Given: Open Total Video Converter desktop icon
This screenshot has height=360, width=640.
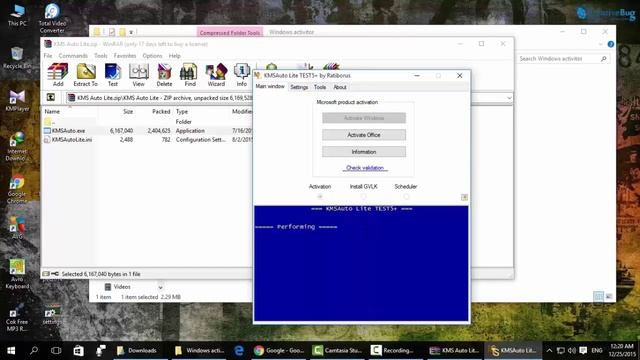Looking at the screenshot, I should [52, 18].
